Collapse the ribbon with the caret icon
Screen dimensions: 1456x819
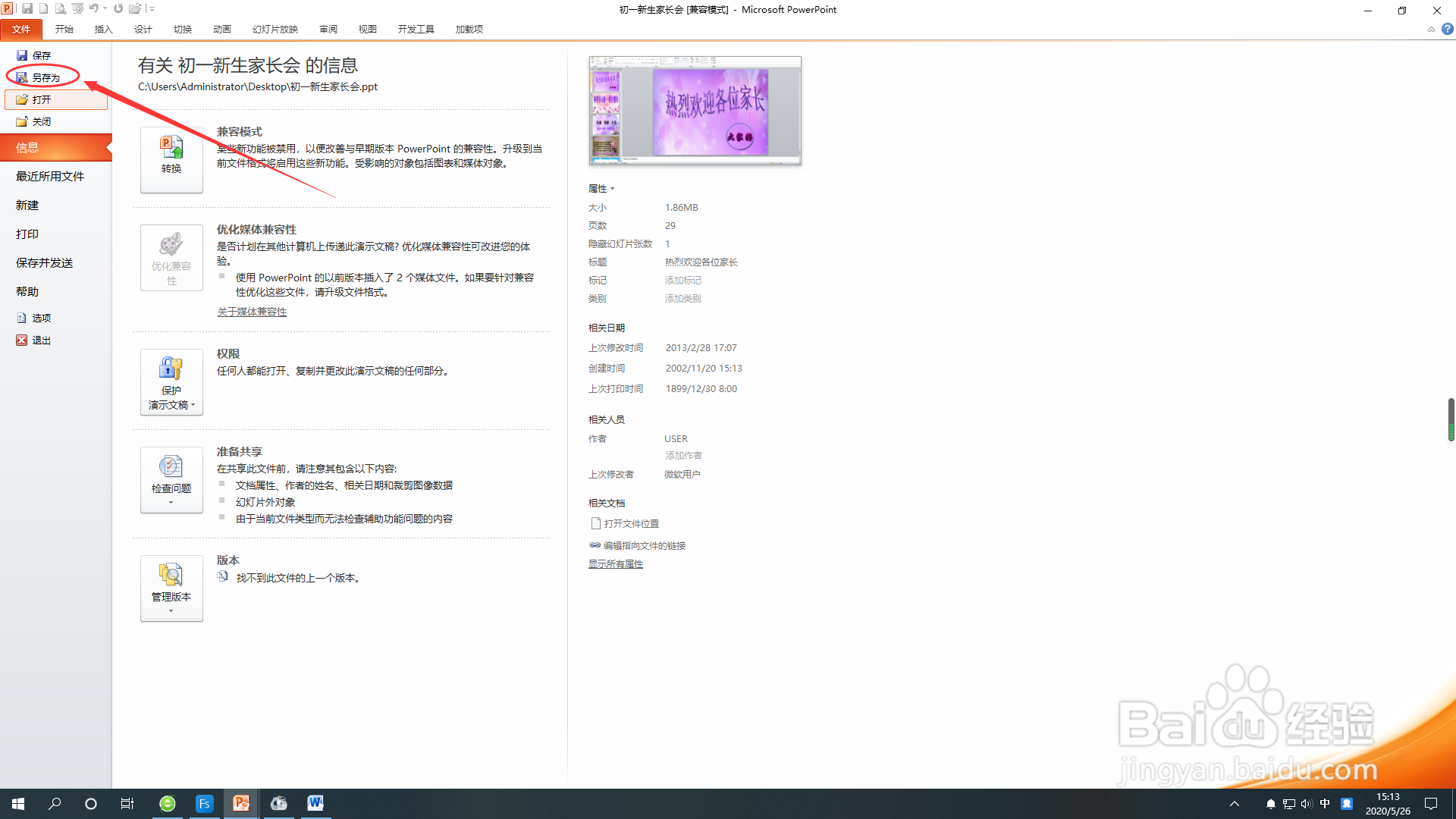[1431, 30]
